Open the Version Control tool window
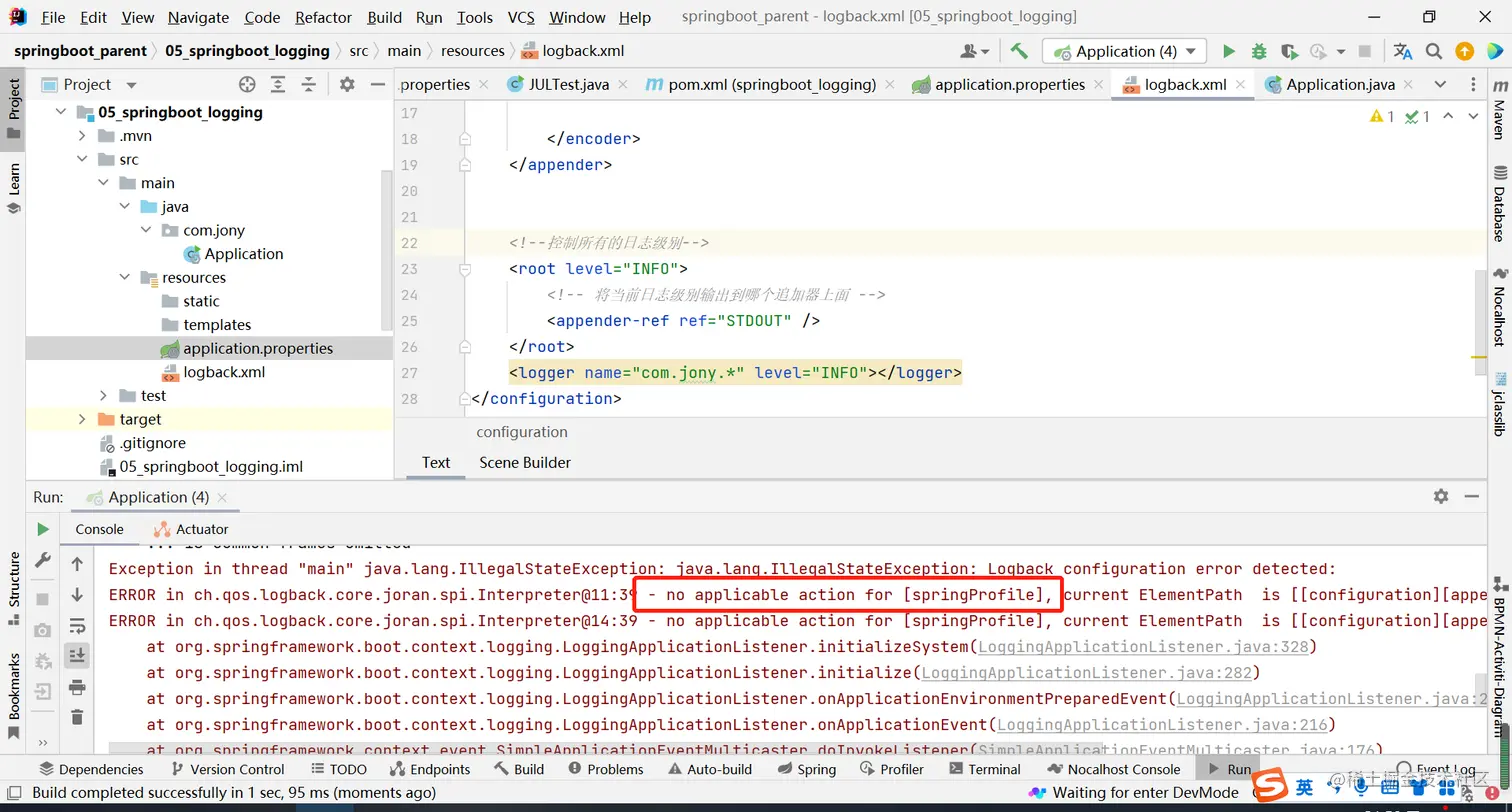1512x812 pixels. [227, 769]
